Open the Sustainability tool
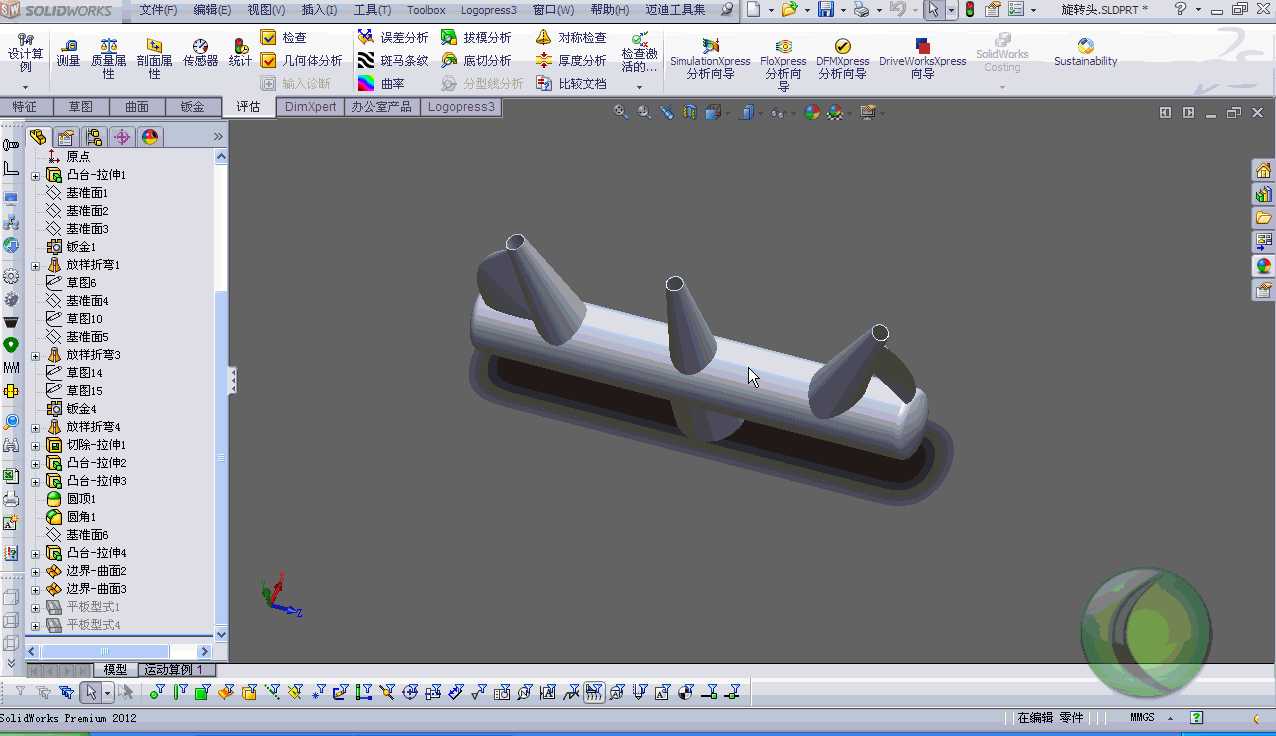The image size is (1276, 736). coord(1085,53)
